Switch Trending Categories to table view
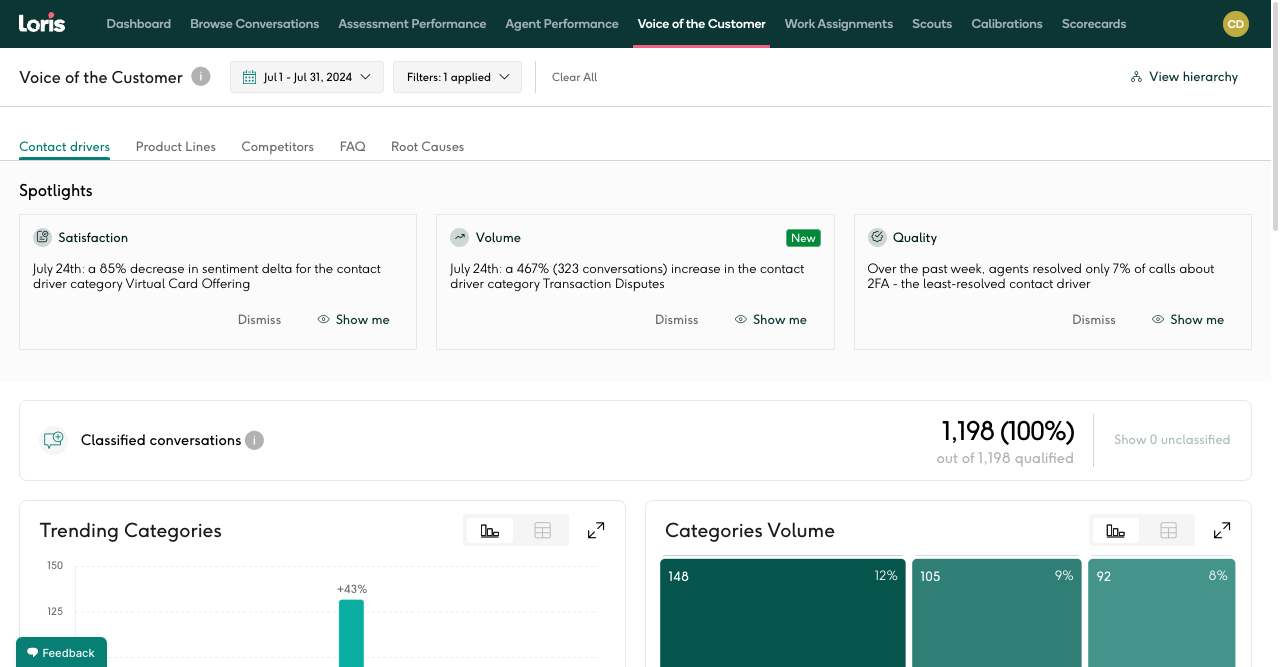The height and width of the screenshot is (667, 1280). [542, 530]
